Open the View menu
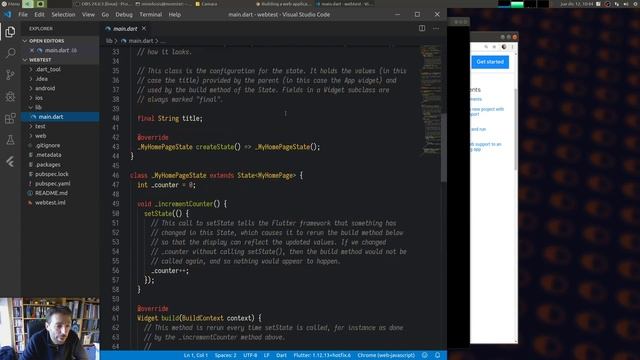 pyautogui.click(x=88, y=14)
